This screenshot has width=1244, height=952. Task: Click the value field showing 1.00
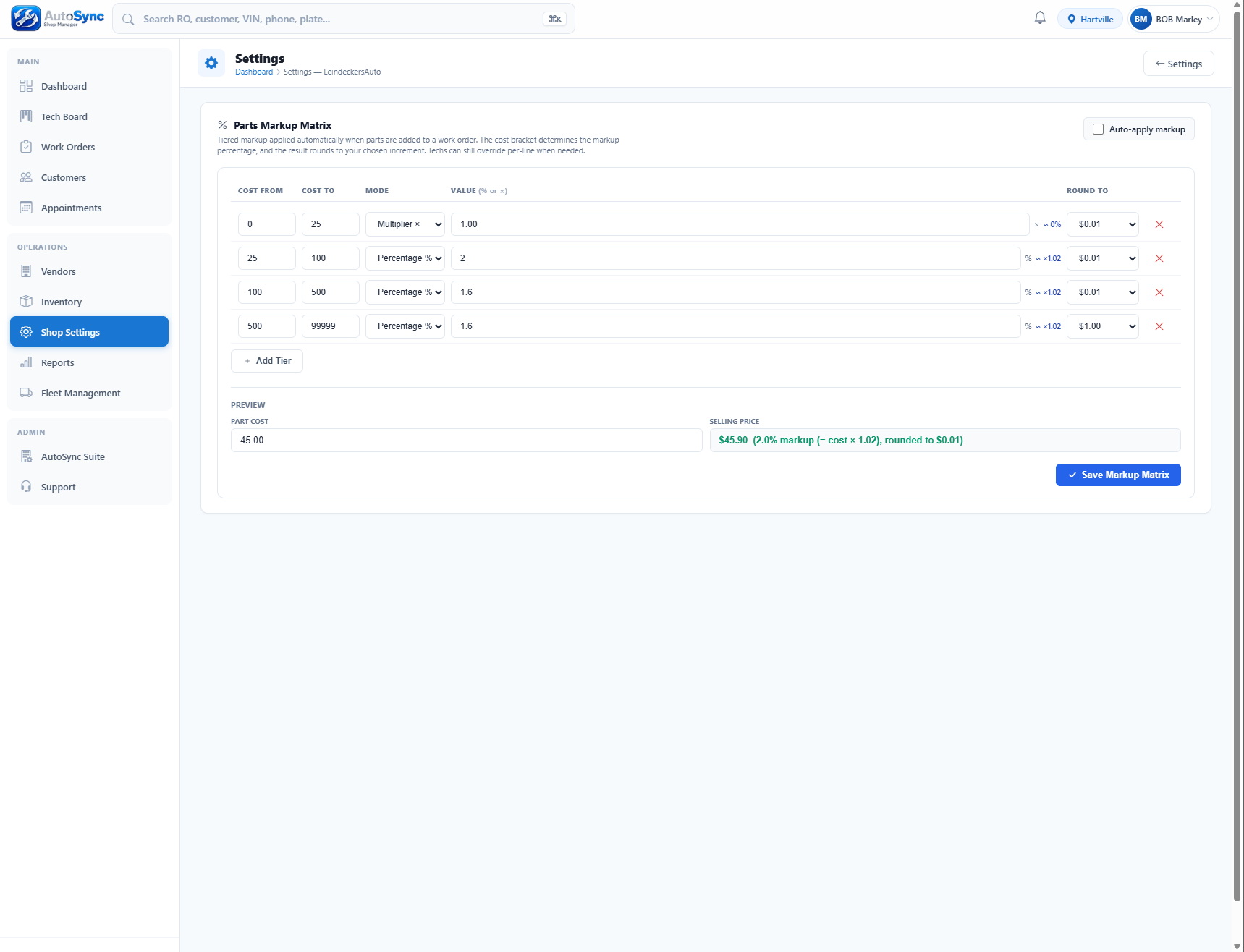[740, 224]
